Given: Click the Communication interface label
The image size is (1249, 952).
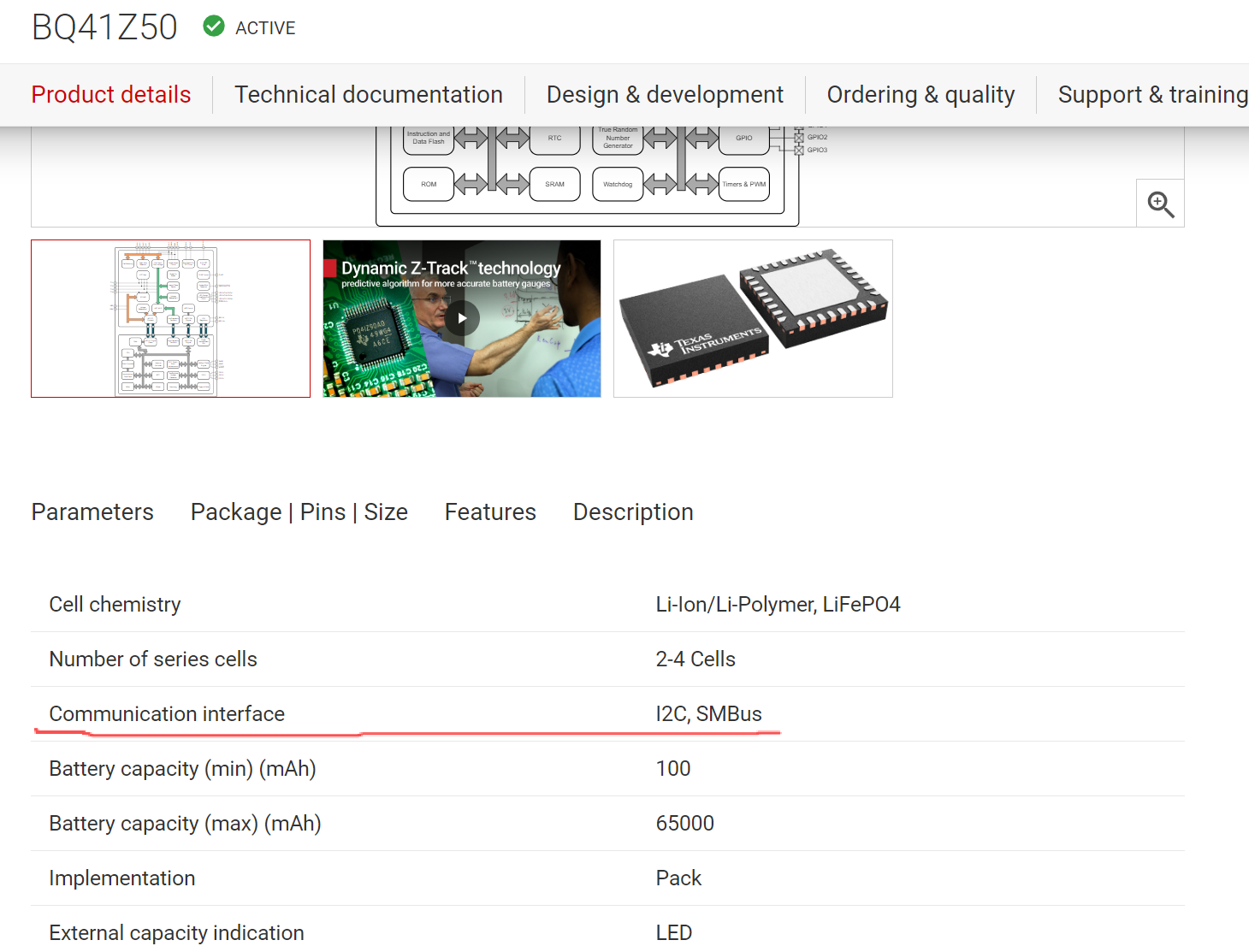Looking at the screenshot, I should 167,713.
